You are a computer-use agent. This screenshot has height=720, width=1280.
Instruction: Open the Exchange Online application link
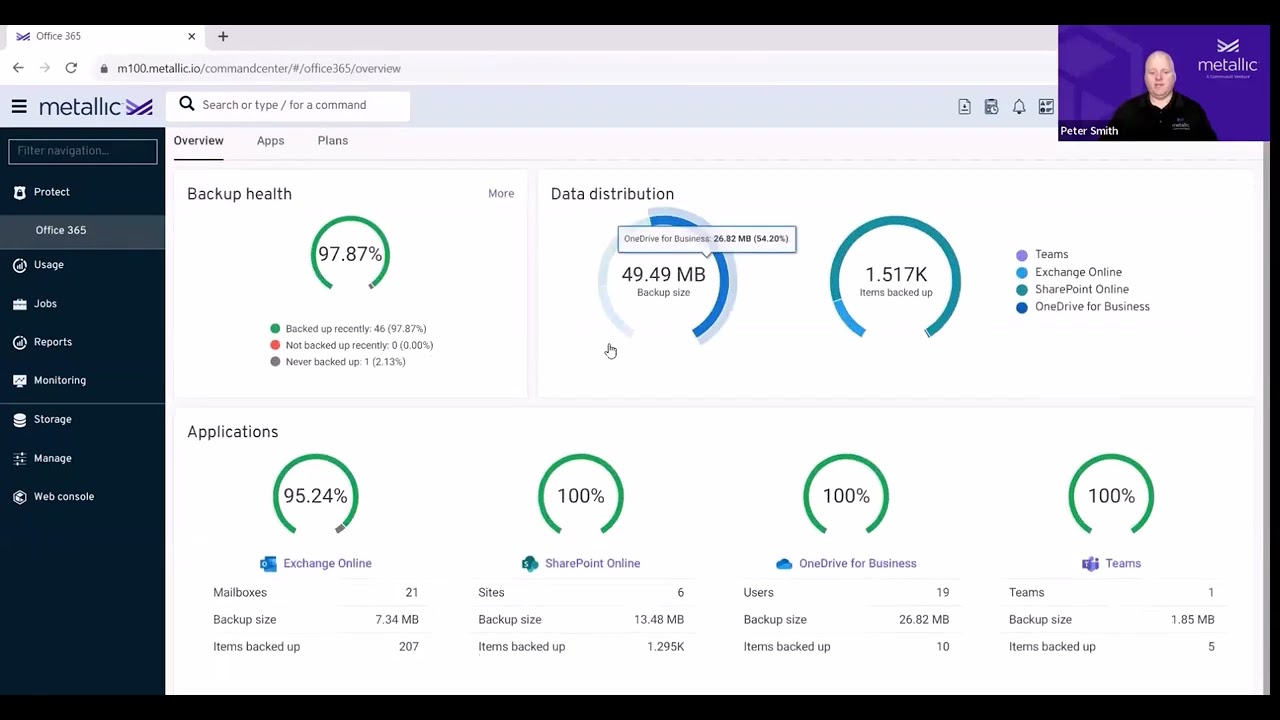click(x=327, y=563)
